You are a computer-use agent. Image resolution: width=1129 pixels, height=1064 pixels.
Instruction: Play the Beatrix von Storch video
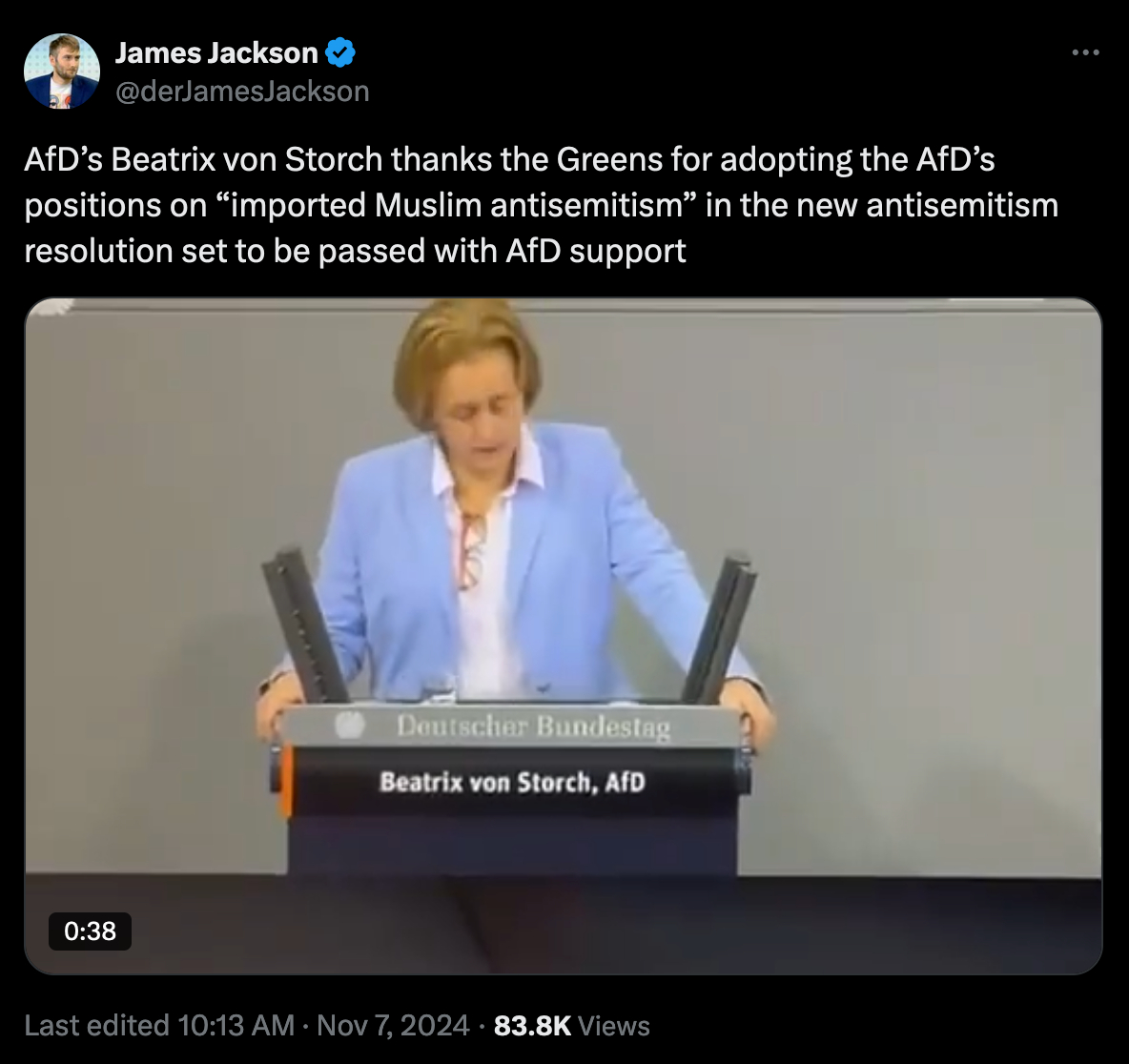tap(563, 636)
